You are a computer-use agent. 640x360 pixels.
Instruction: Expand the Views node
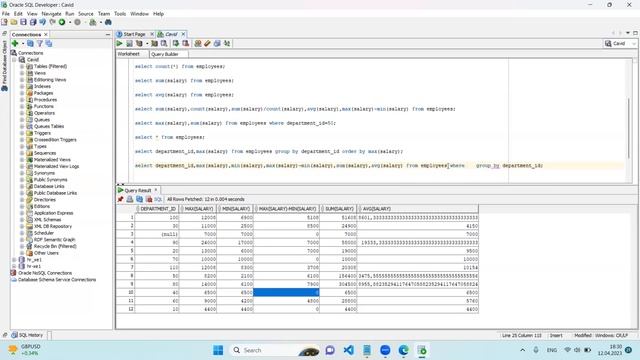22,73
